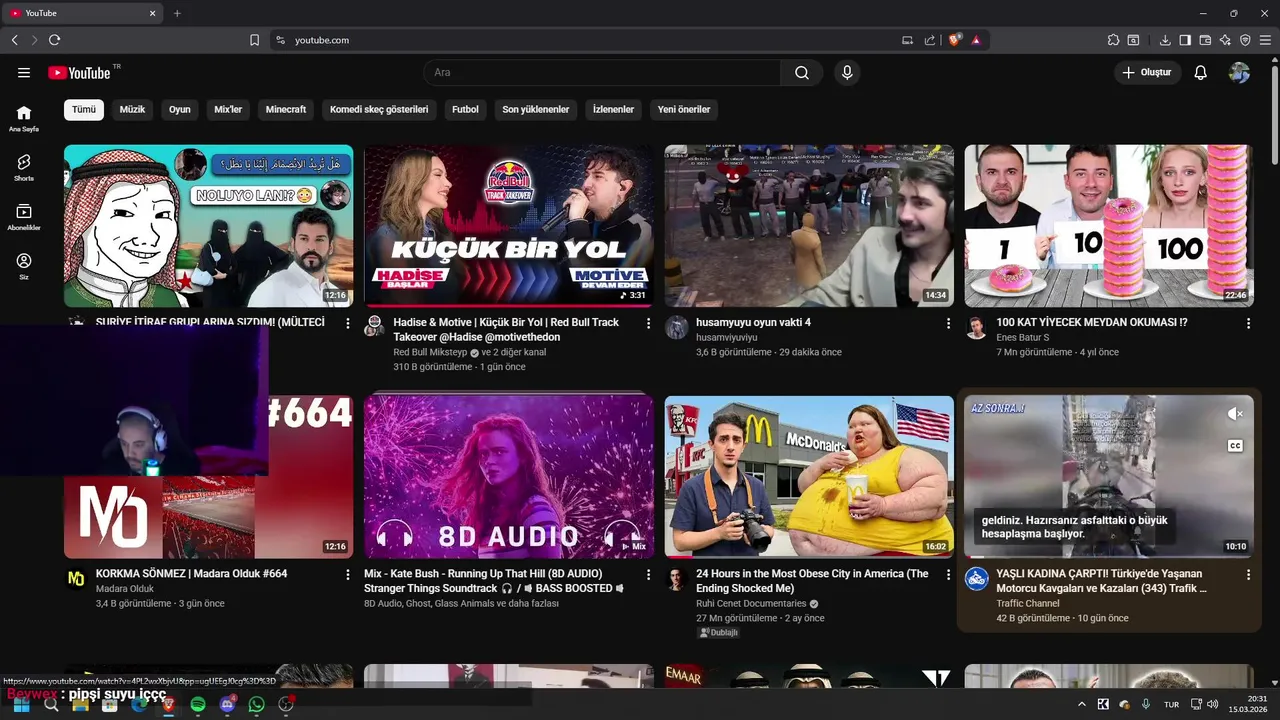Click the search magnifier button
The height and width of the screenshot is (720, 1280).
802,73
